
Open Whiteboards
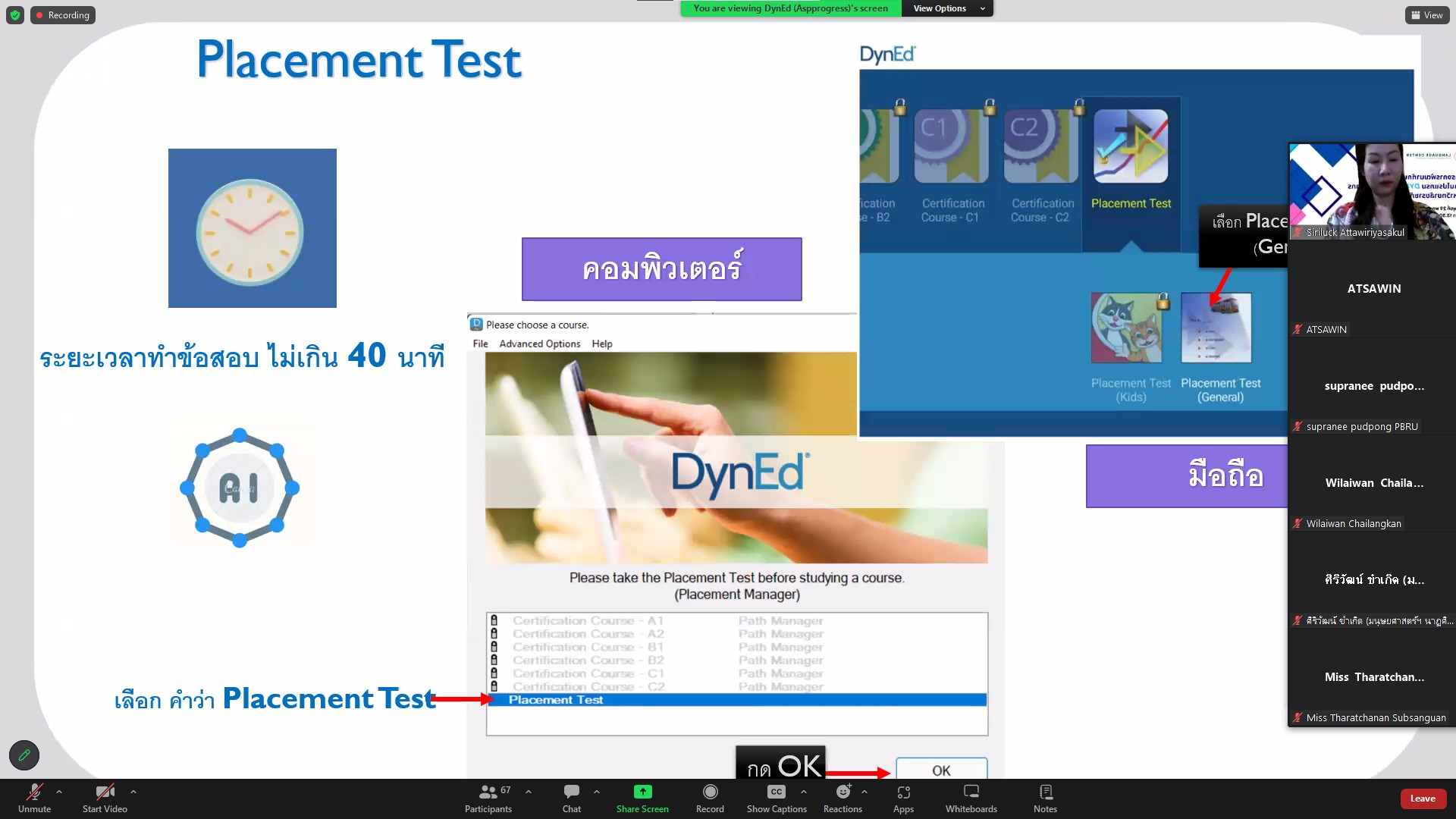(971, 798)
